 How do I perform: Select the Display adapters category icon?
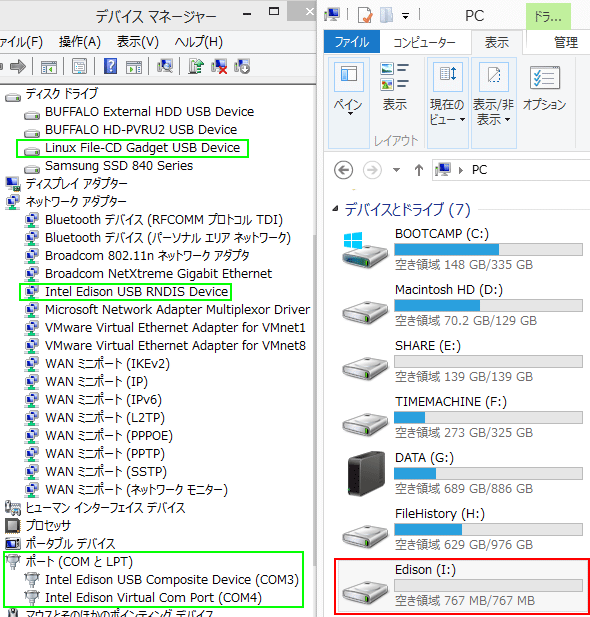[x=13, y=183]
